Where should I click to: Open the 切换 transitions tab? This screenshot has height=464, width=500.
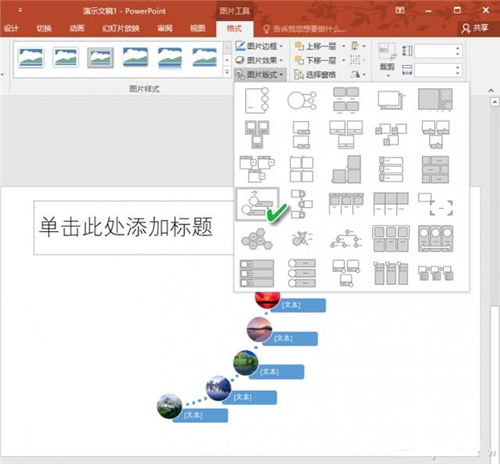click(x=44, y=29)
